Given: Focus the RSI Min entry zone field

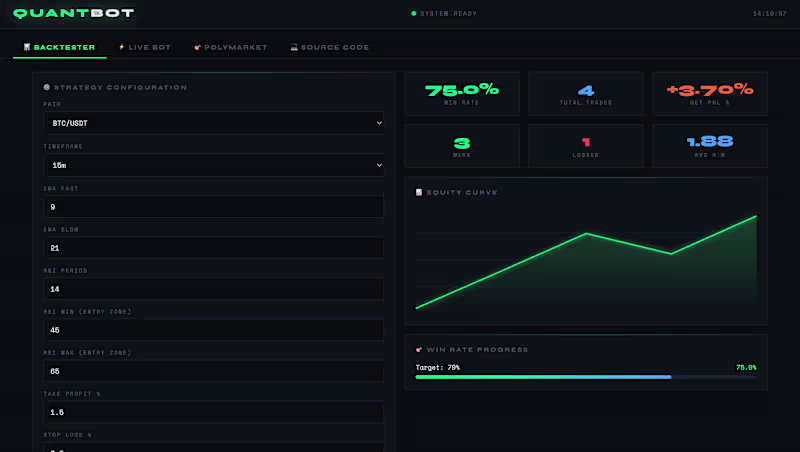Looking at the screenshot, I should [x=213, y=330].
